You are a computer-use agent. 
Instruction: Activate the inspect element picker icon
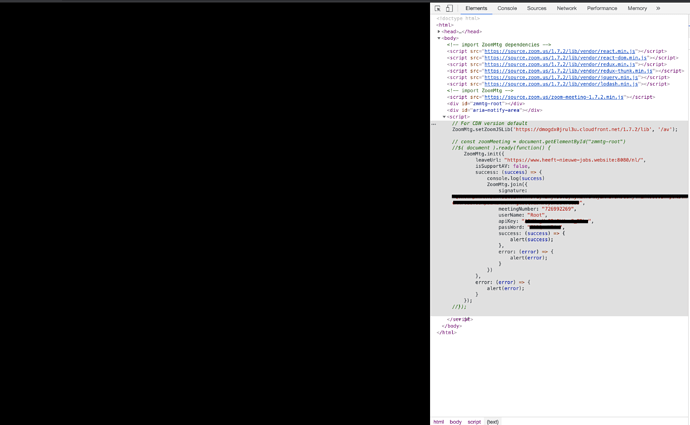437,8
